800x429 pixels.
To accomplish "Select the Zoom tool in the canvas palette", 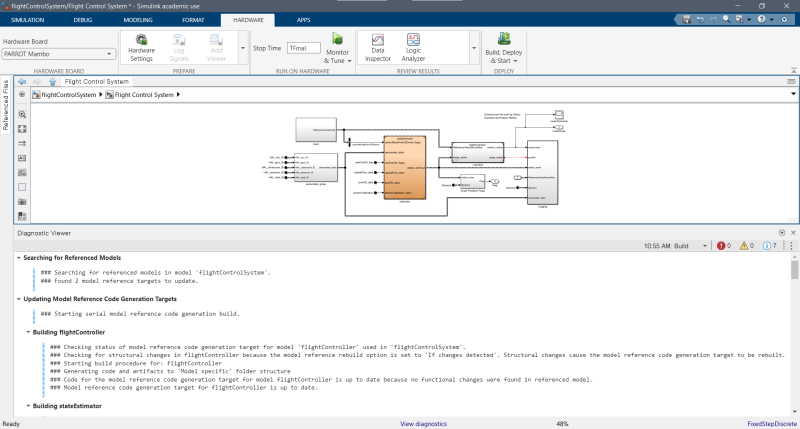I will click(x=22, y=114).
